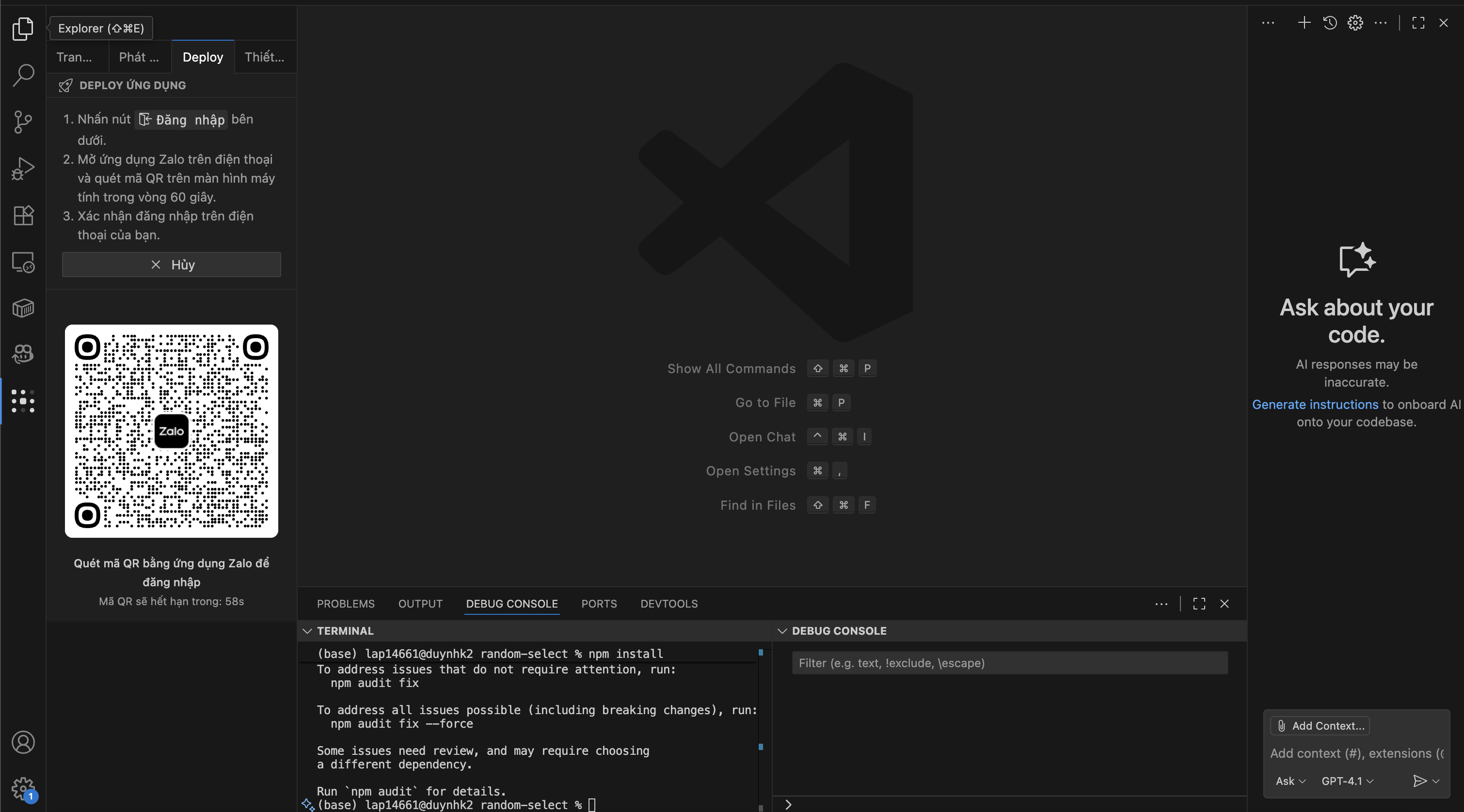This screenshot has height=812, width=1464.
Task: Open Source Control view
Action: [23, 122]
